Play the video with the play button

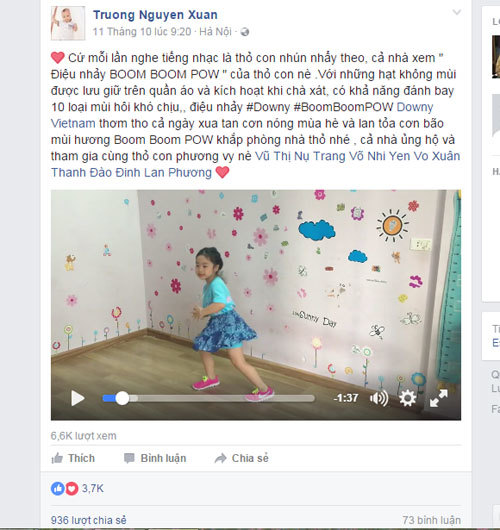tap(78, 398)
